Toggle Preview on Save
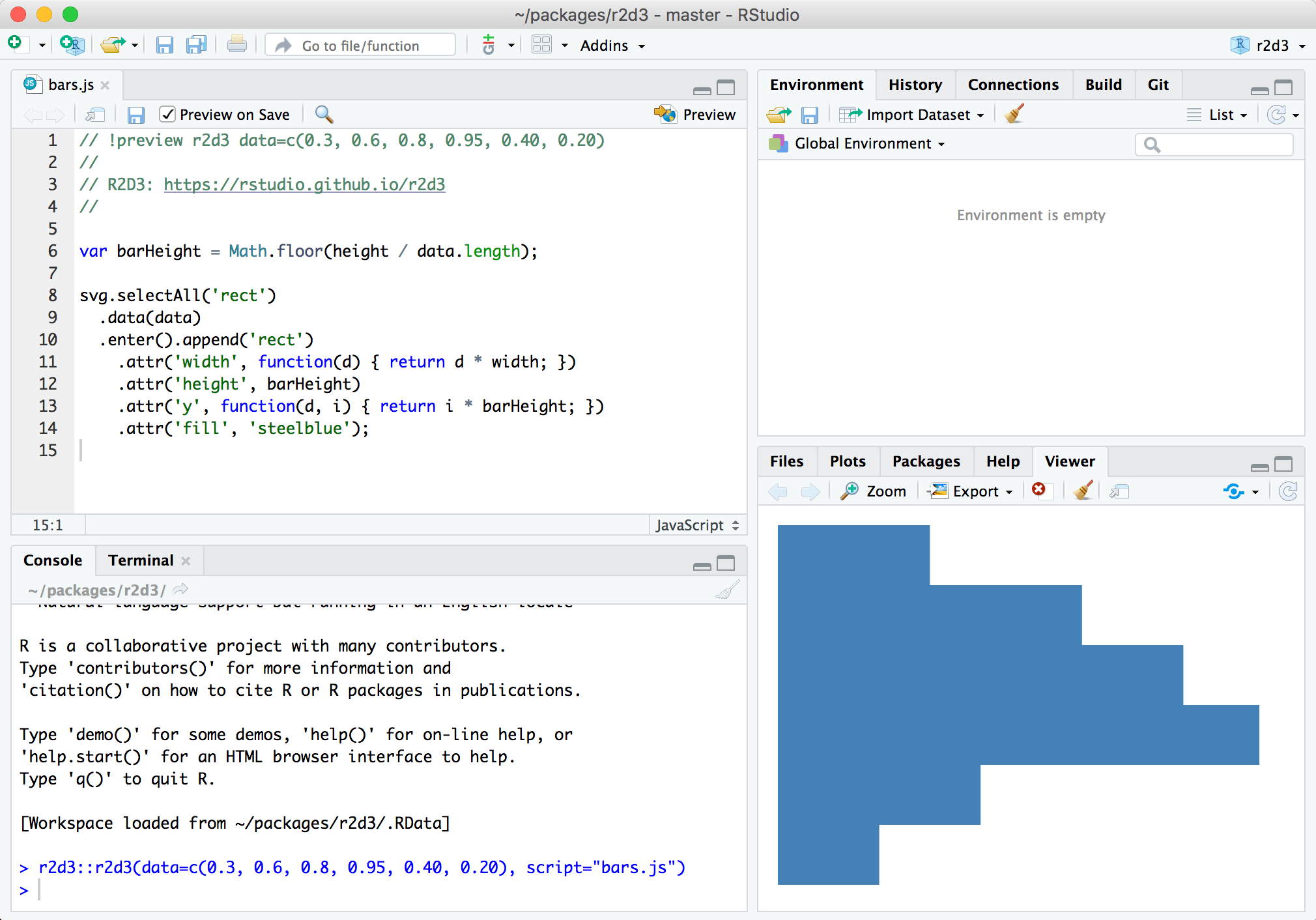 coord(167,114)
